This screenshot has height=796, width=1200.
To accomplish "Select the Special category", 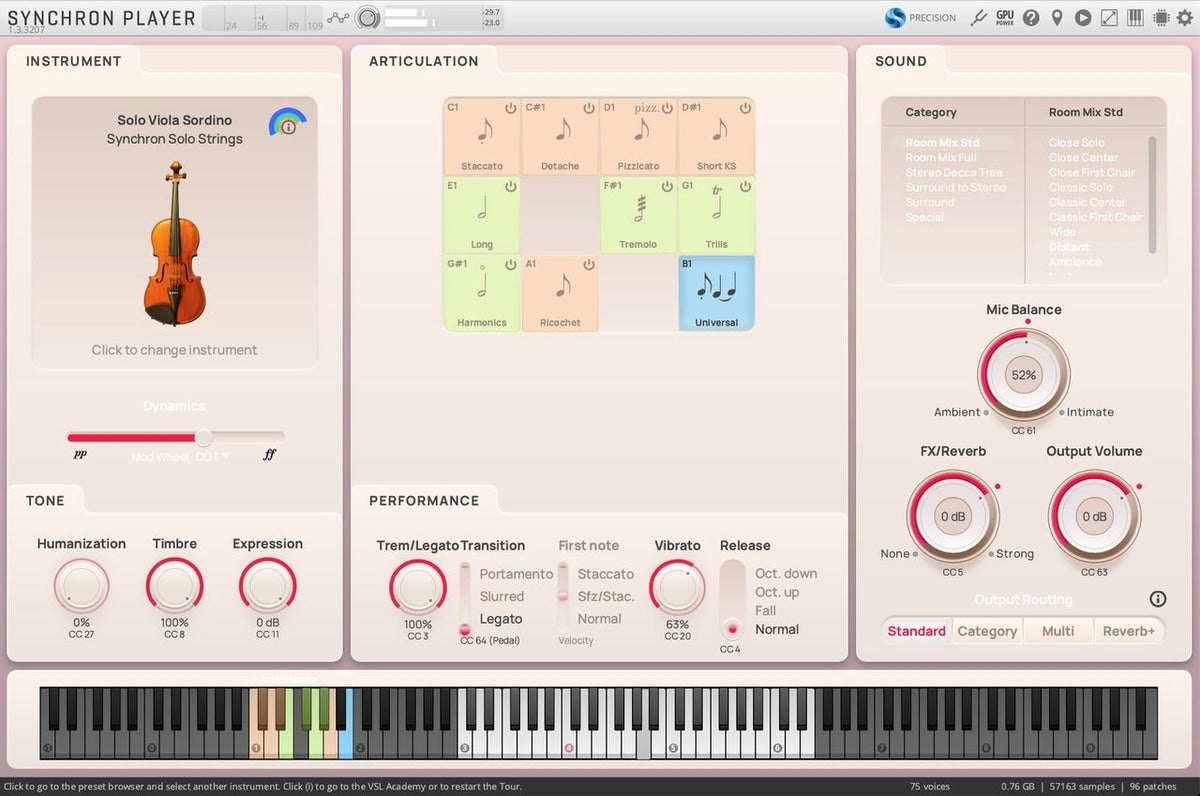I will (924, 217).
